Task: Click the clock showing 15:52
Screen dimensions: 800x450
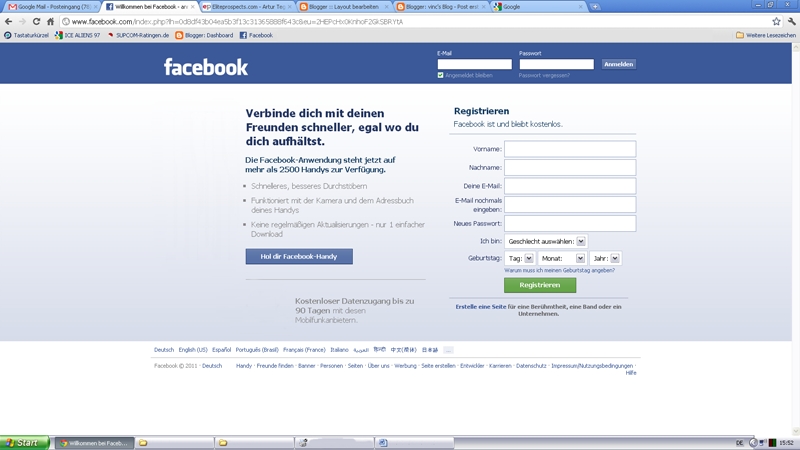Action: [x=786, y=443]
